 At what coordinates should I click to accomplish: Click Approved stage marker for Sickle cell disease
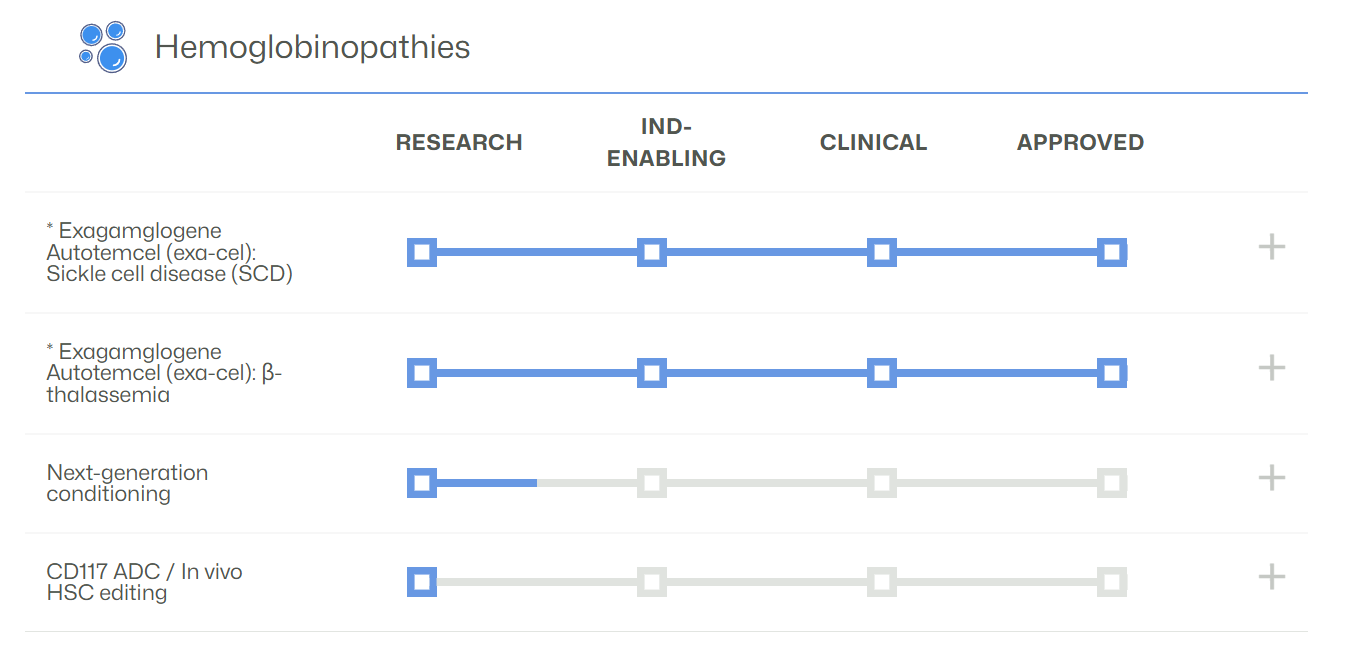(x=1111, y=252)
